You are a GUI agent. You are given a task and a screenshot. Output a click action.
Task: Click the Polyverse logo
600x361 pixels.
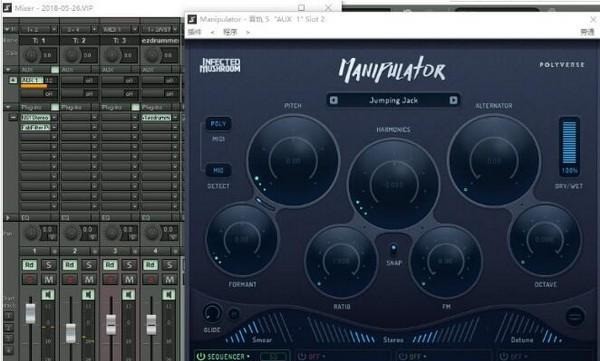point(562,65)
